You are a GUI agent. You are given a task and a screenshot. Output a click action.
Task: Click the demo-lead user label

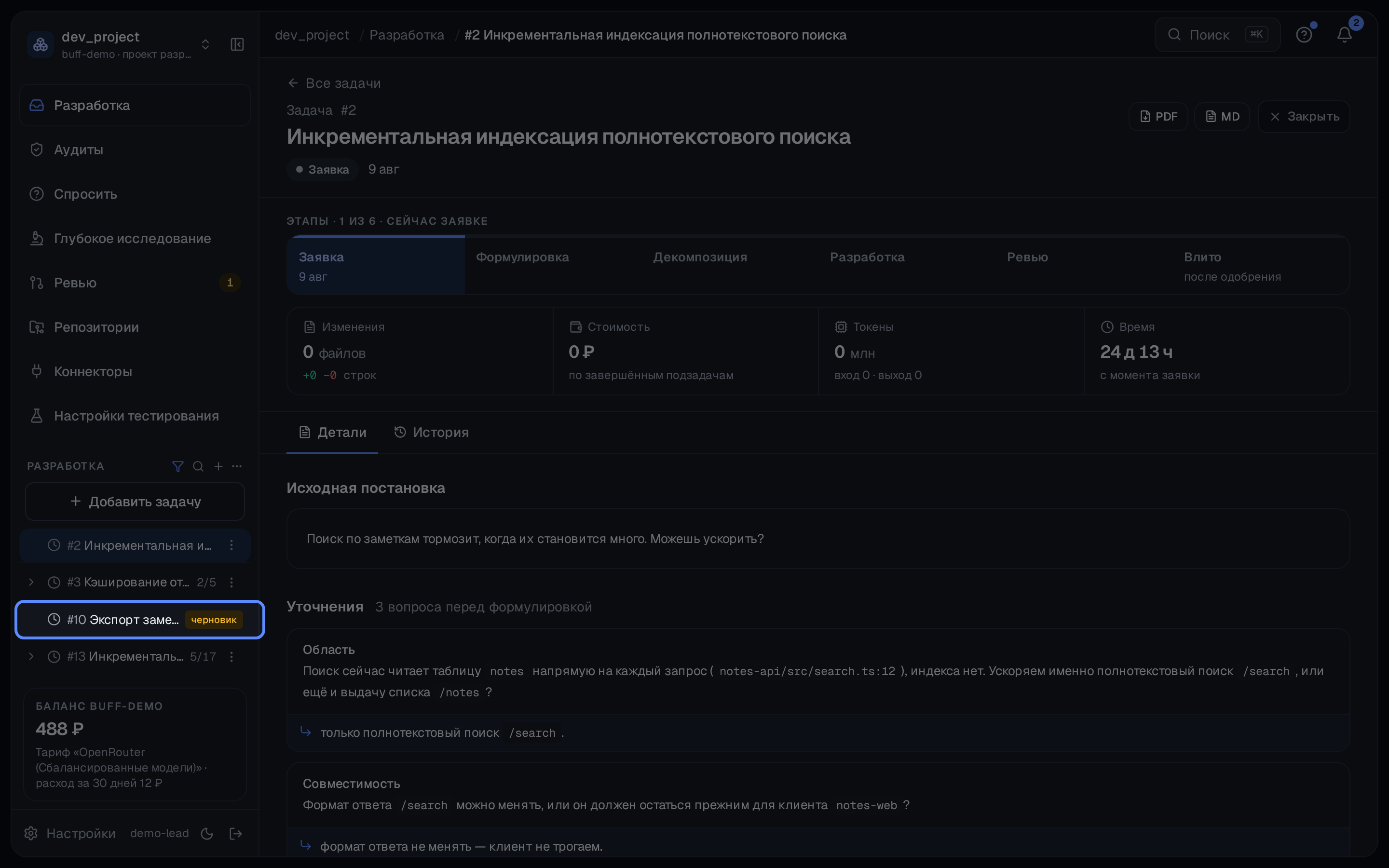(x=160, y=833)
